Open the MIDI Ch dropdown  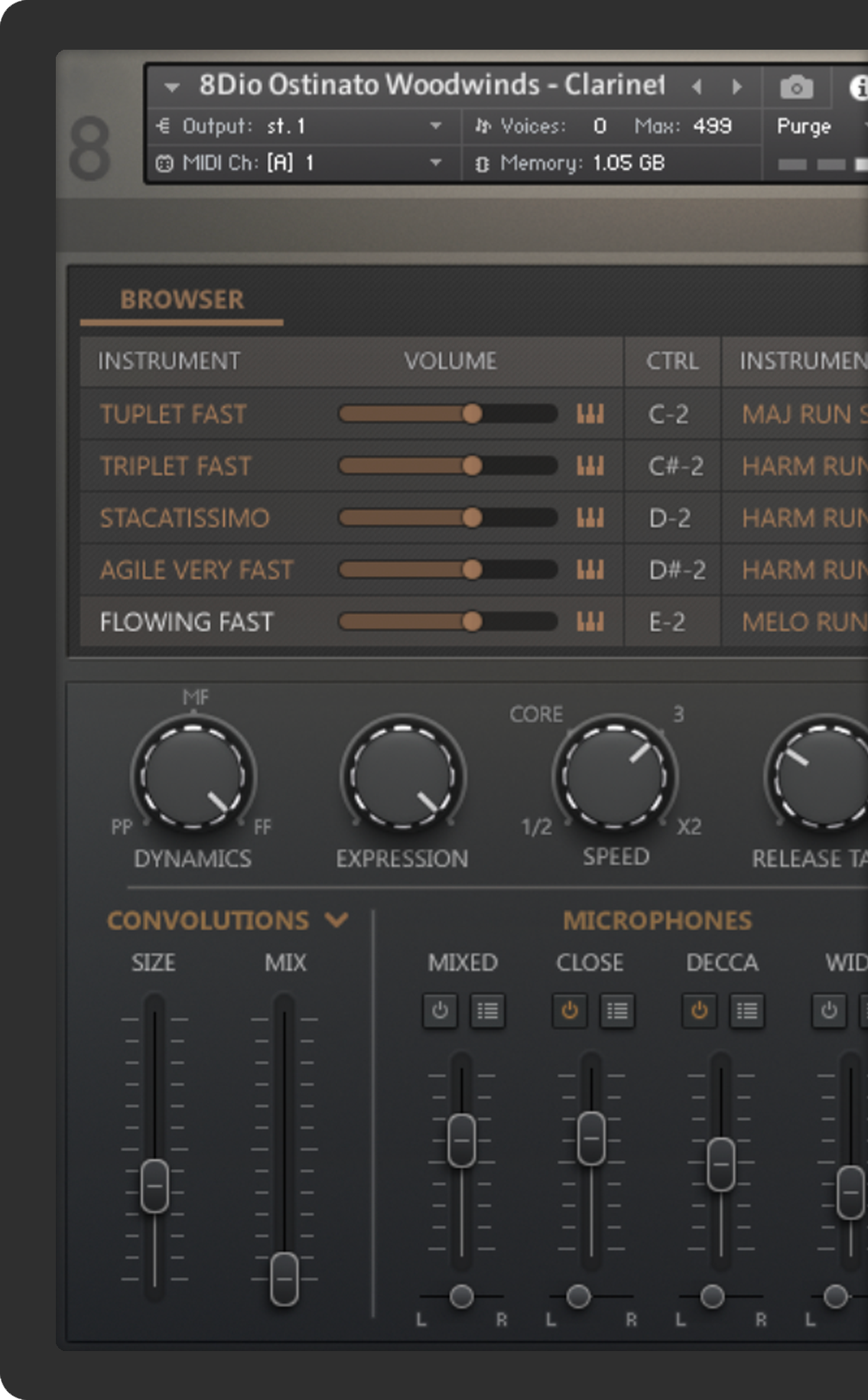coord(435,163)
